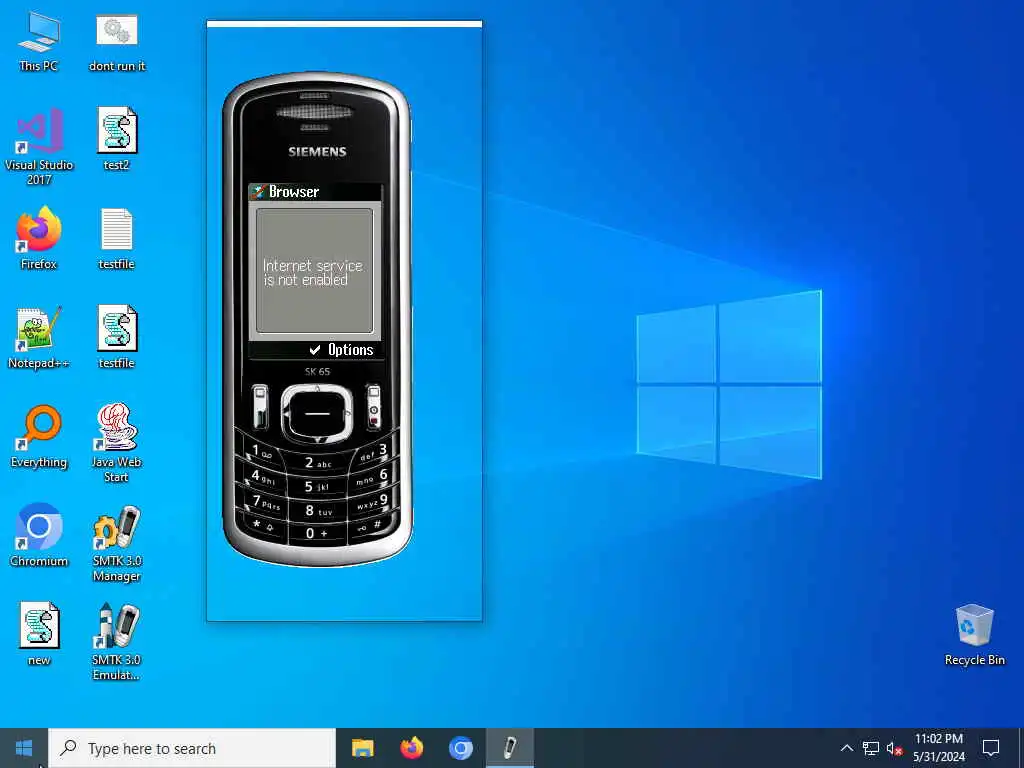Open This PC desktop icon
The image size is (1024, 768).
39,42
